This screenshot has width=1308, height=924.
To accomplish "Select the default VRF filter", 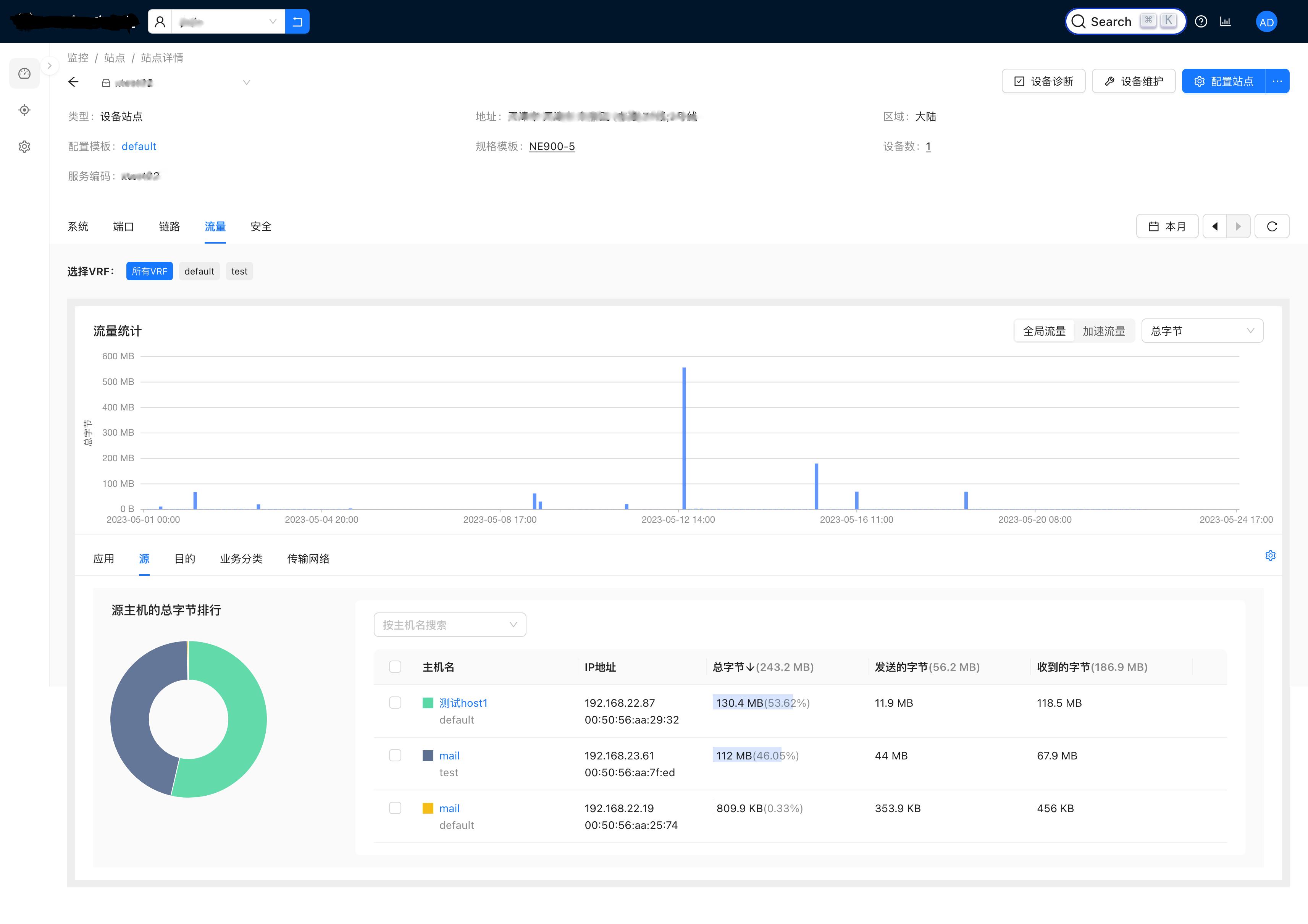I will click(x=199, y=271).
